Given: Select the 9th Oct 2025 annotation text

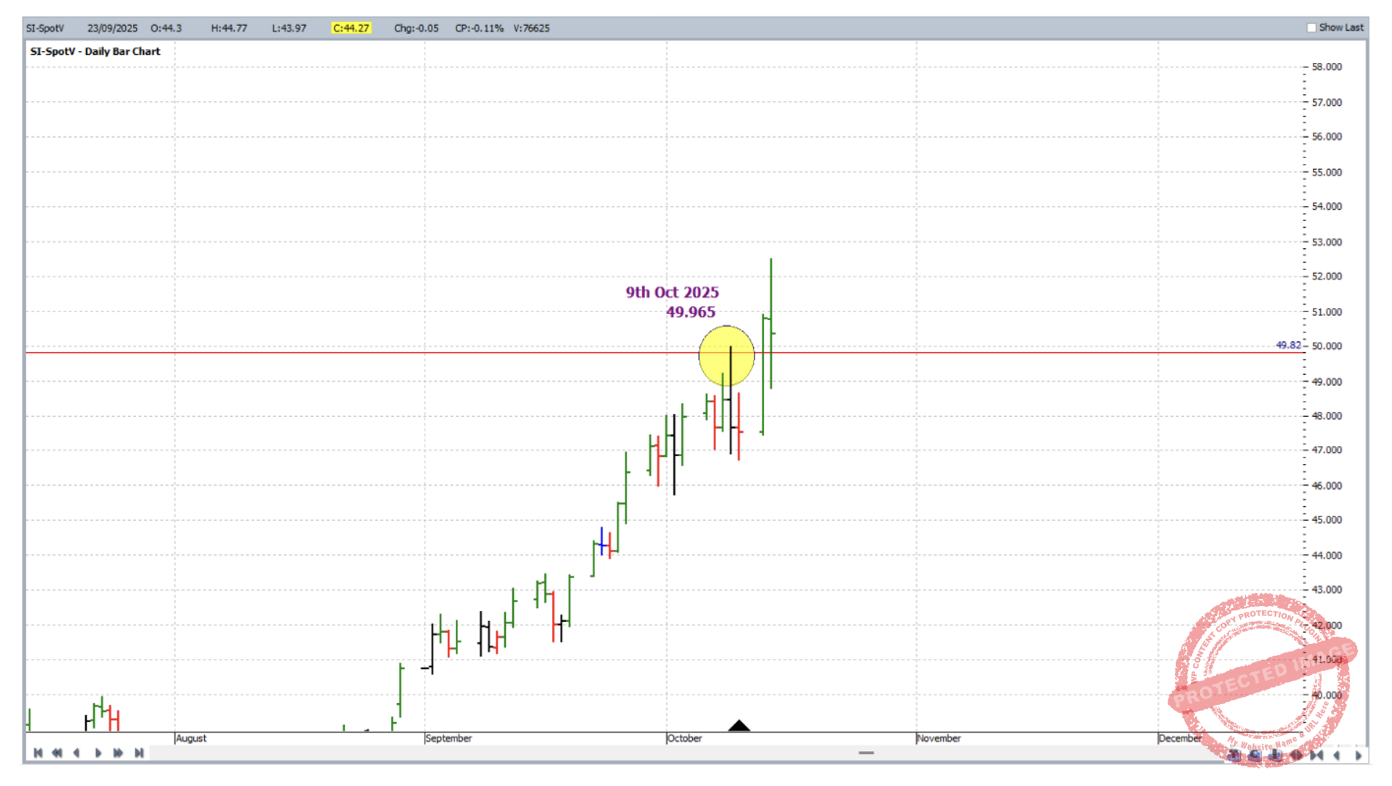Looking at the screenshot, I should point(672,293).
